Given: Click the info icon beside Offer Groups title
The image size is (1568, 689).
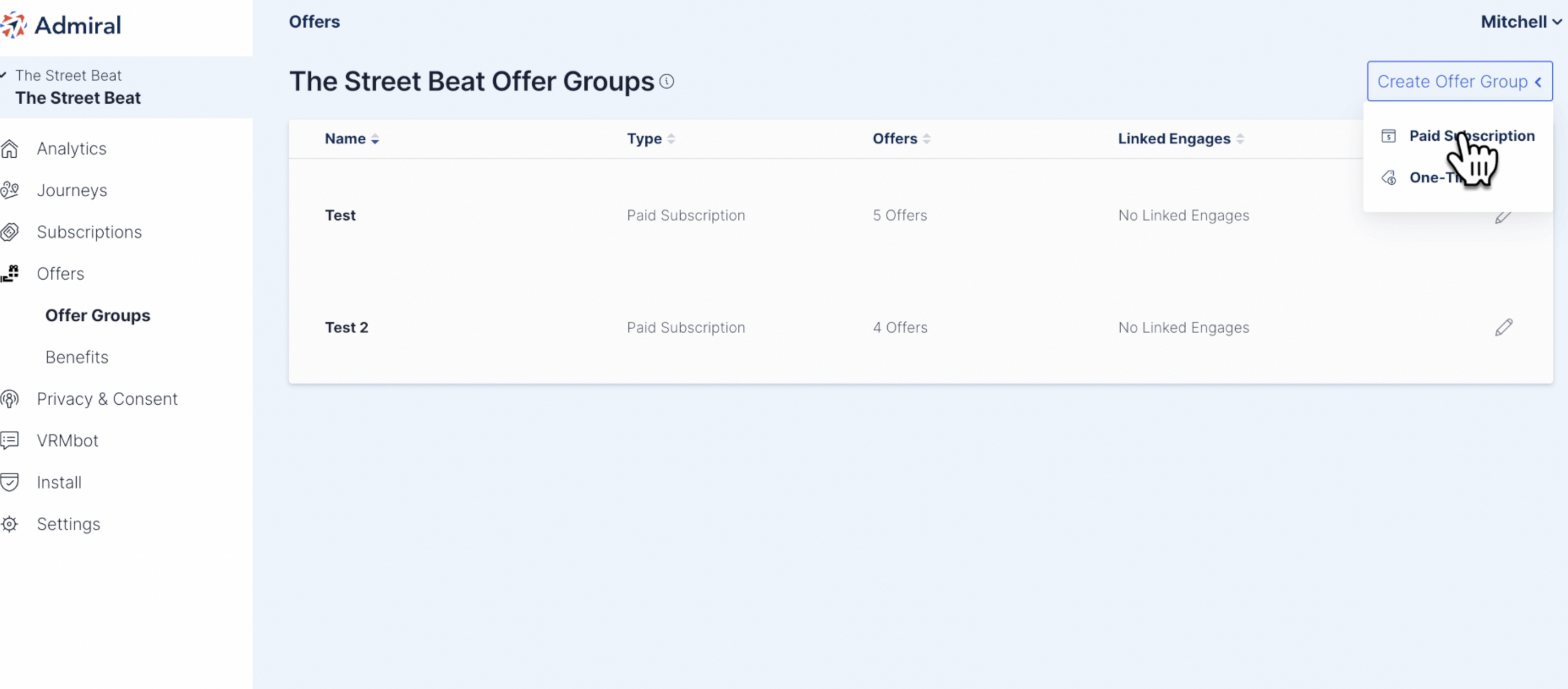Looking at the screenshot, I should coord(667,81).
